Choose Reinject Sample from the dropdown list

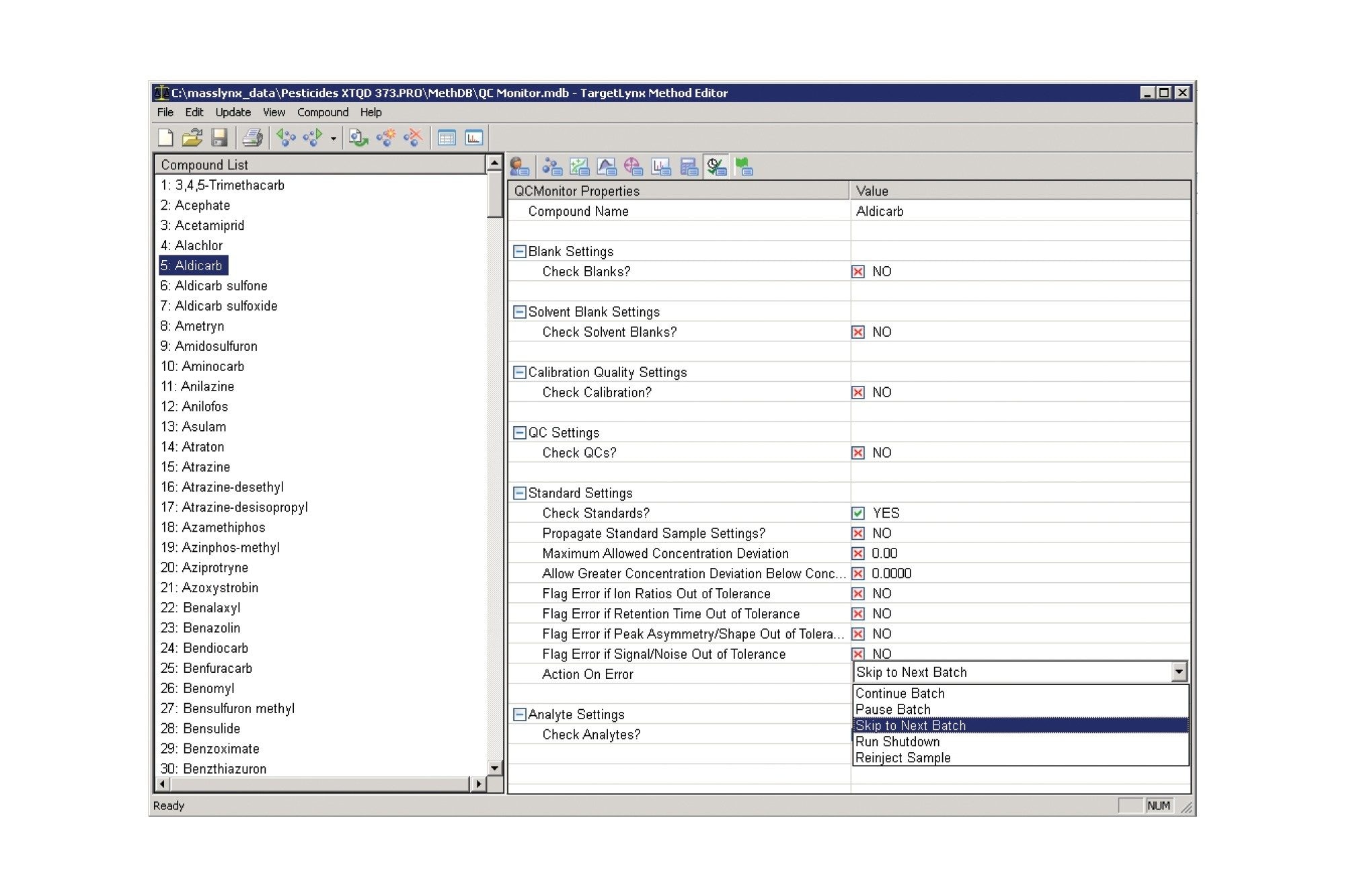point(1021,758)
